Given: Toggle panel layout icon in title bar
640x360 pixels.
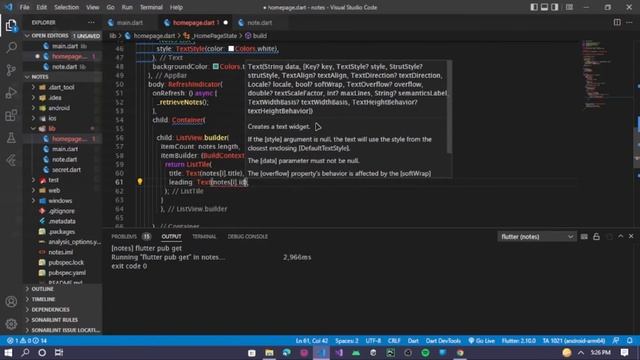Looking at the screenshot, I should point(544,7).
